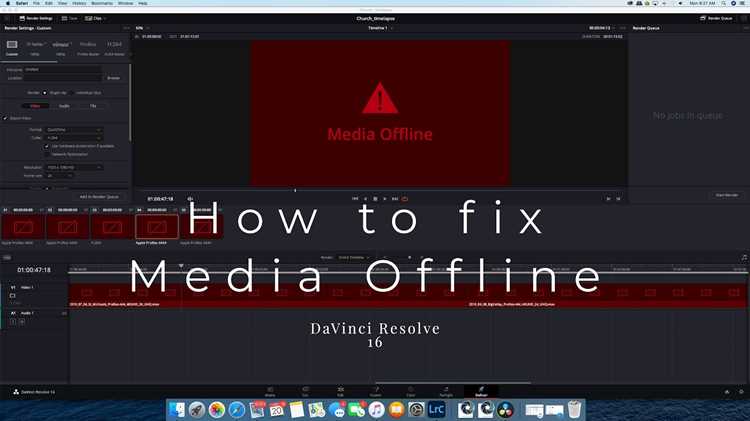Switch to the Video settings tab
The height and width of the screenshot is (421, 750).
(x=35, y=106)
